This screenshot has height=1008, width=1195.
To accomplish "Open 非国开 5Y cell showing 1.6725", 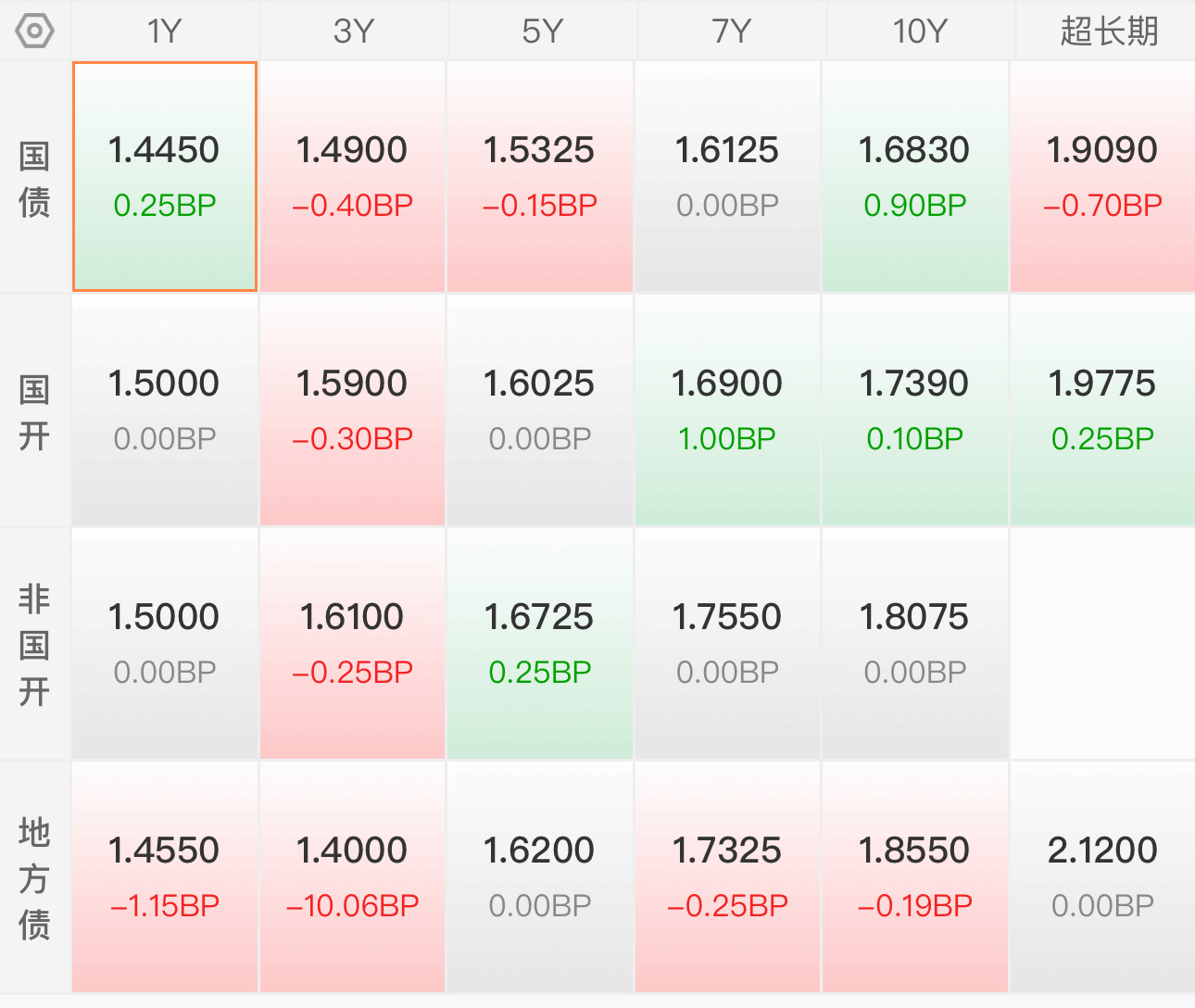I will tap(540, 644).
